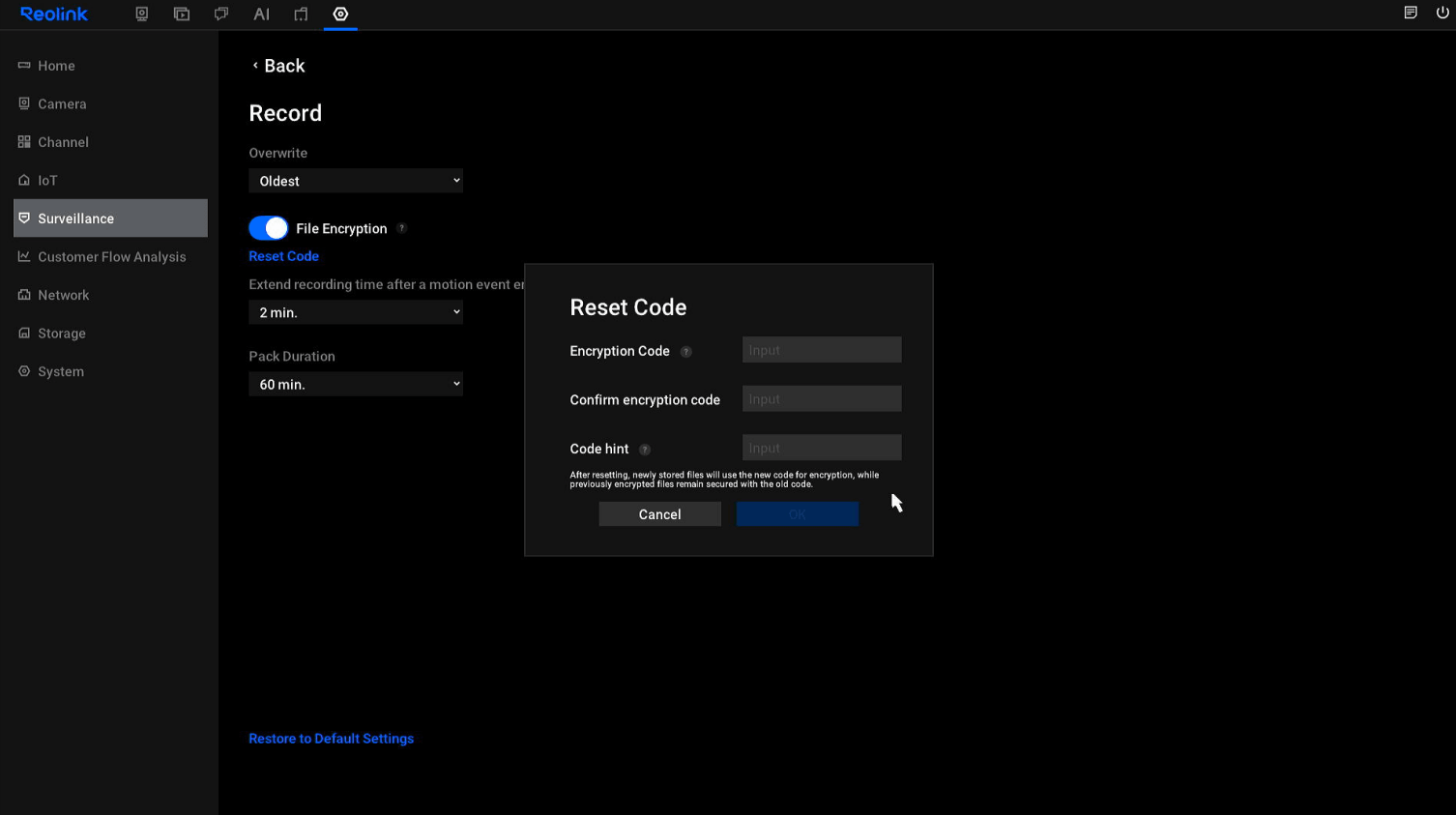Open the 2 min. extend recording dropdown

pos(356,312)
